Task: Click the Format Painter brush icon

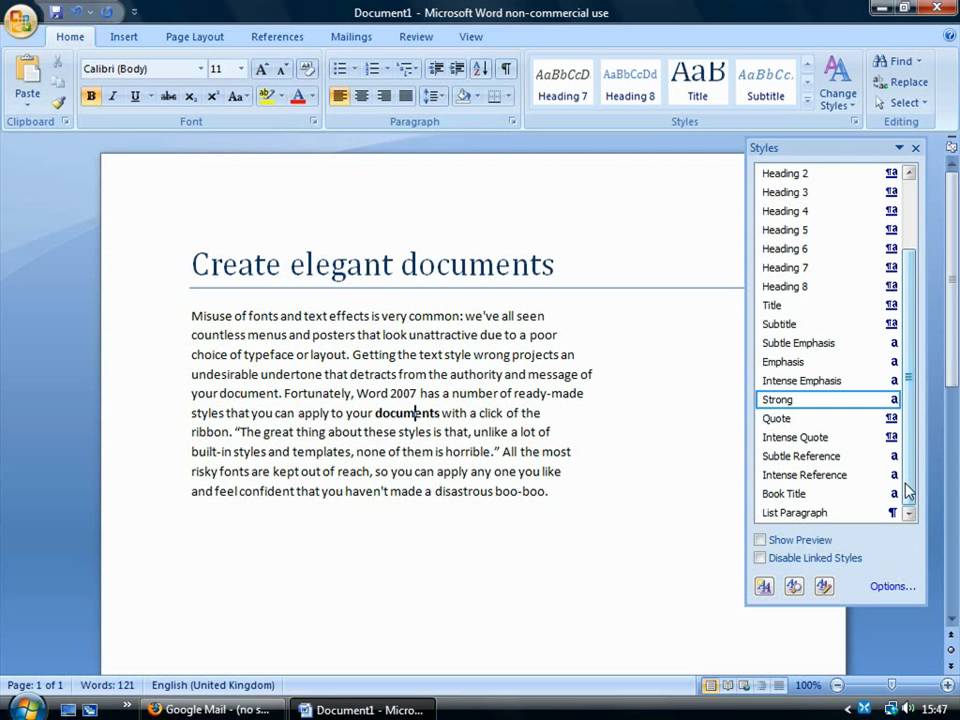Action: pyautogui.click(x=58, y=102)
